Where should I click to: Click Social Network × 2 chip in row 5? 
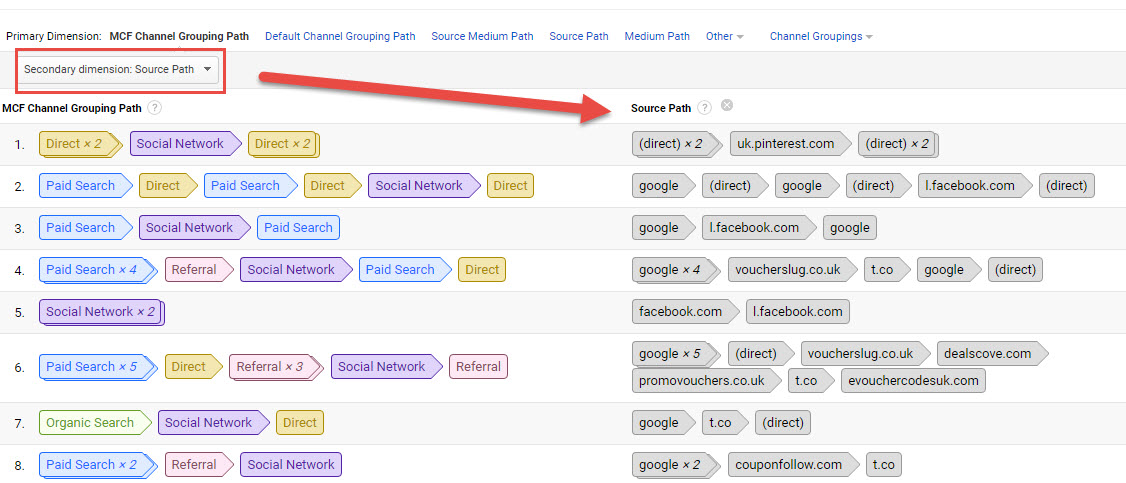[100, 312]
